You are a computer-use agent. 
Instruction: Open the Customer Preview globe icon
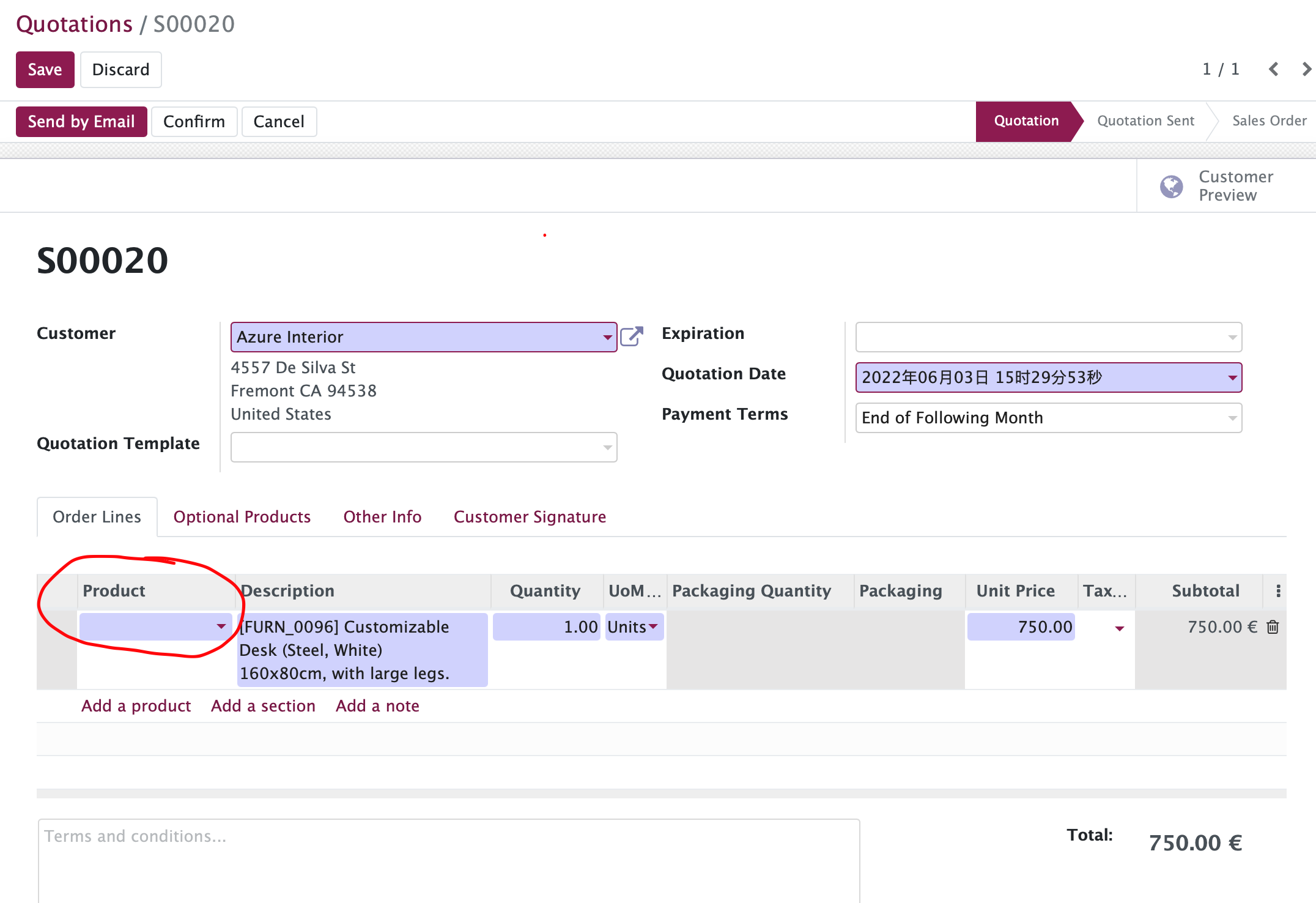(x=1170, y=185)
